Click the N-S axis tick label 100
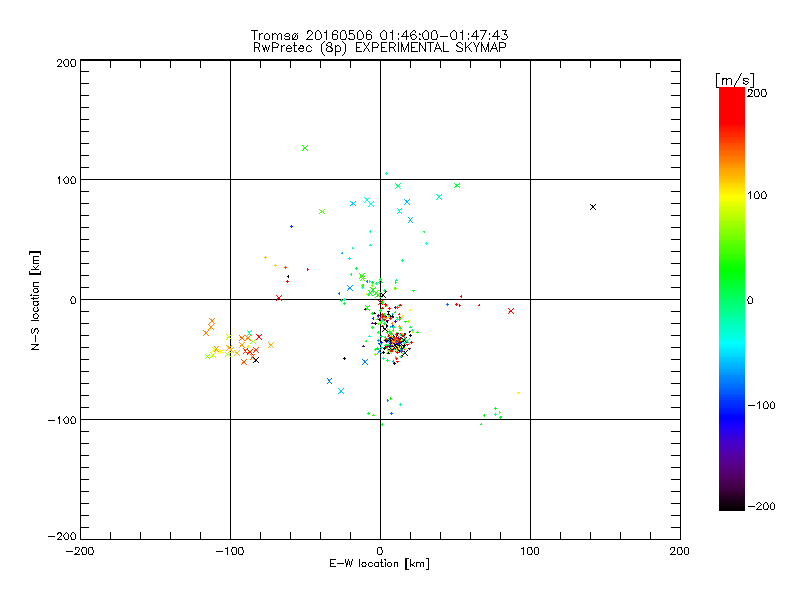Viewport: 800px width, 600px height. pyautogui.click(x=66, y=180)
